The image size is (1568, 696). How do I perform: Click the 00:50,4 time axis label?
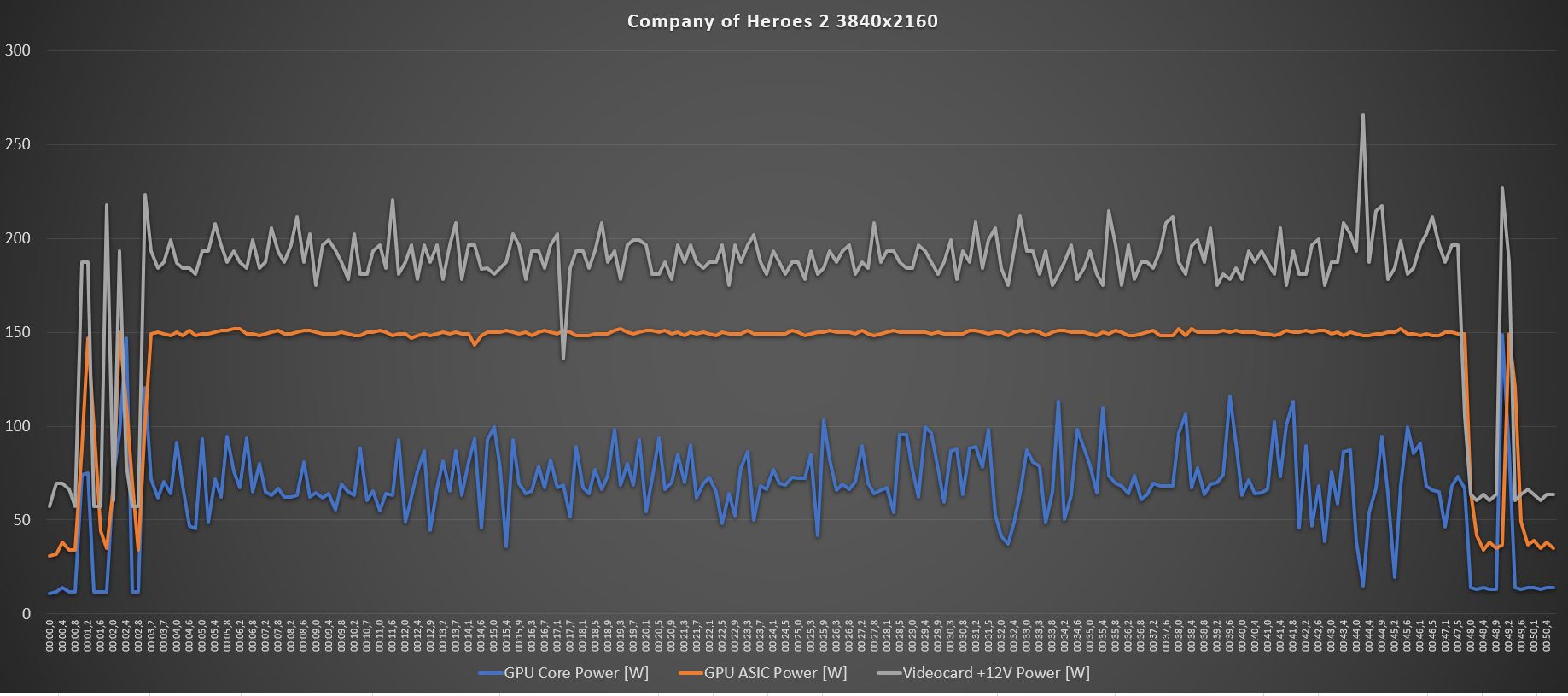[x=1546, y=638]
